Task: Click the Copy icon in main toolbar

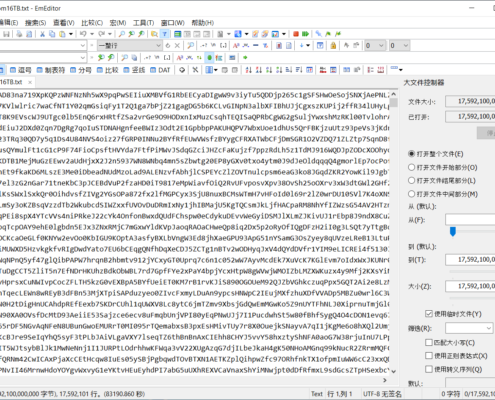Action: [52, 34]
